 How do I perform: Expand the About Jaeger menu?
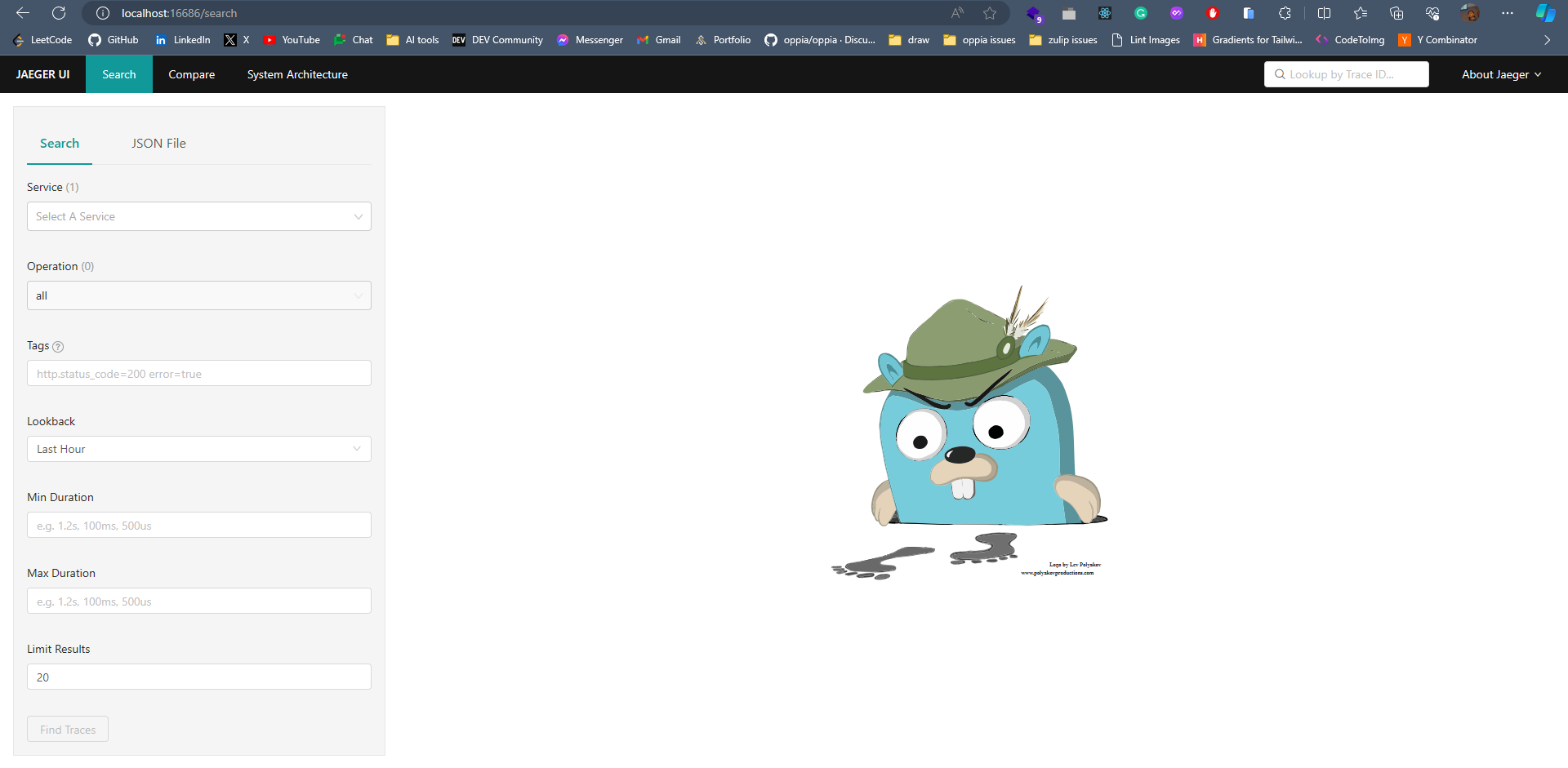[1501, 74]
